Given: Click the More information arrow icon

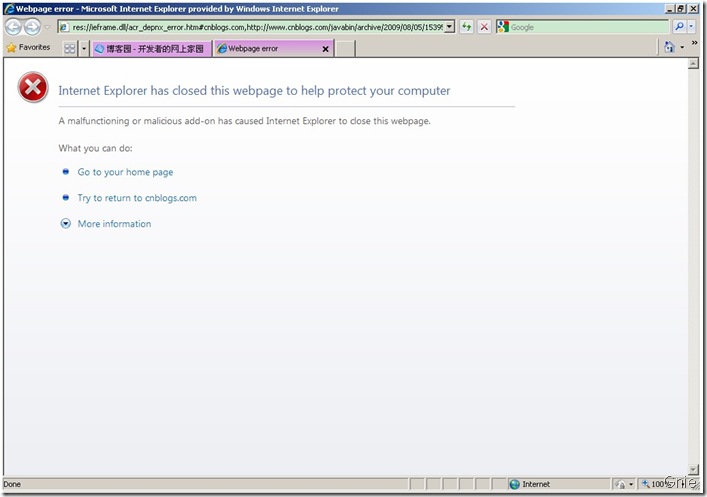Looking at the screenshot, I should tap(66, 224).
